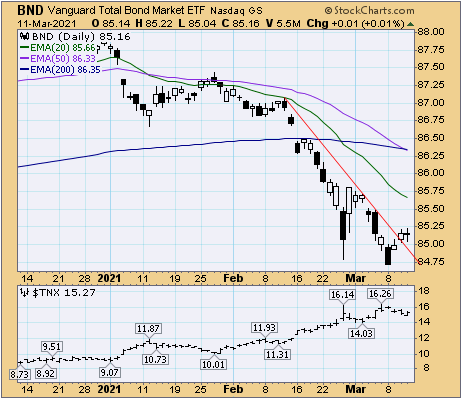
Task: Click the 12 value on the $TNX axis
Action: [424, 338]
